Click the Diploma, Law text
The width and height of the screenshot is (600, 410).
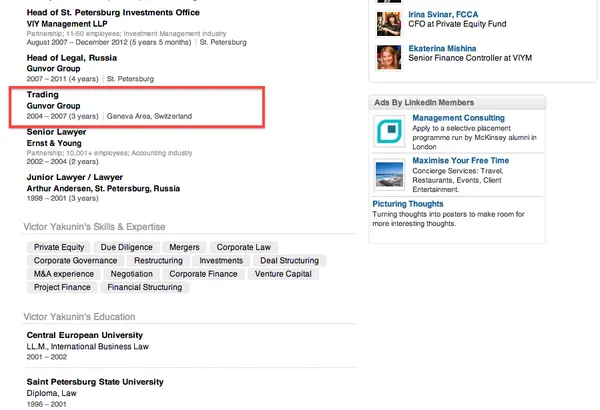51,393
